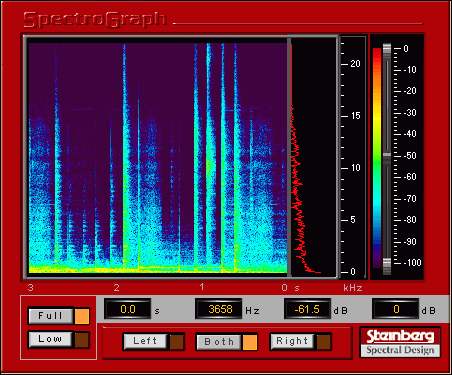
Task: Click the -30 label on dB scale
Action: tap(410, 113)
